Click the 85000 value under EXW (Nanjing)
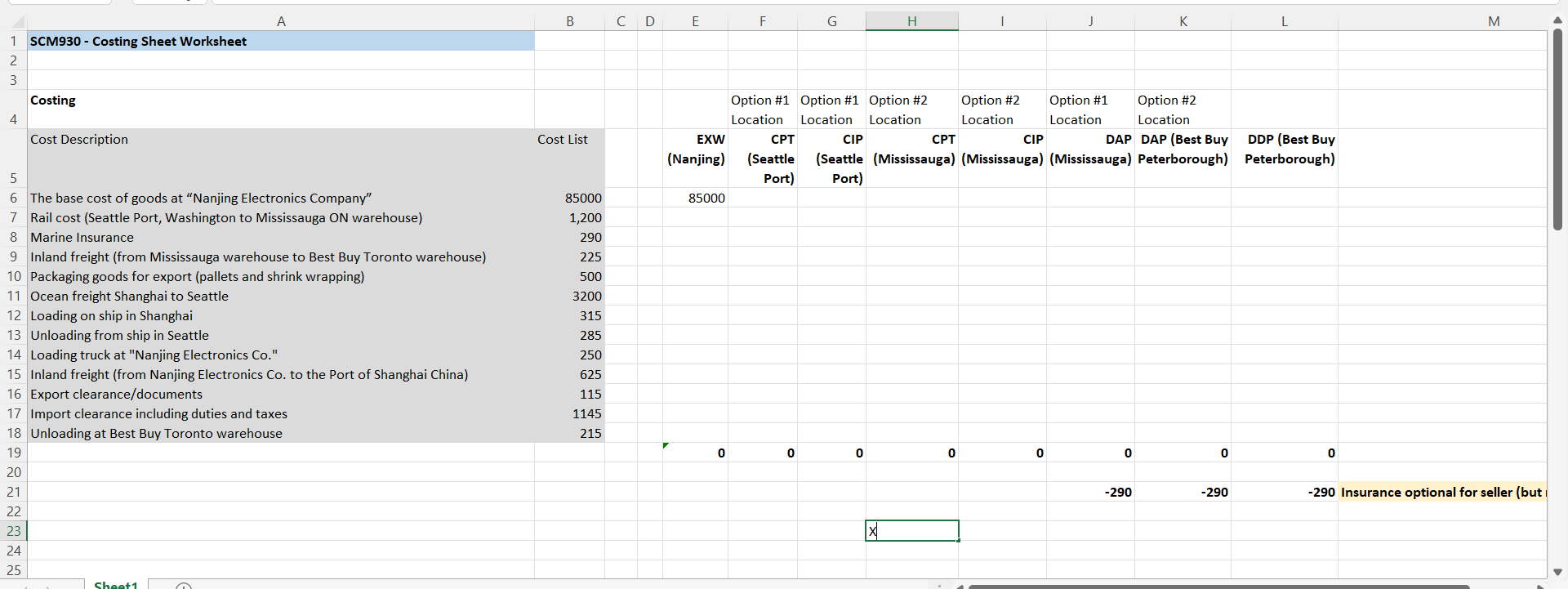The height and width of the screenshot is (589, 1568). point(706,198)
